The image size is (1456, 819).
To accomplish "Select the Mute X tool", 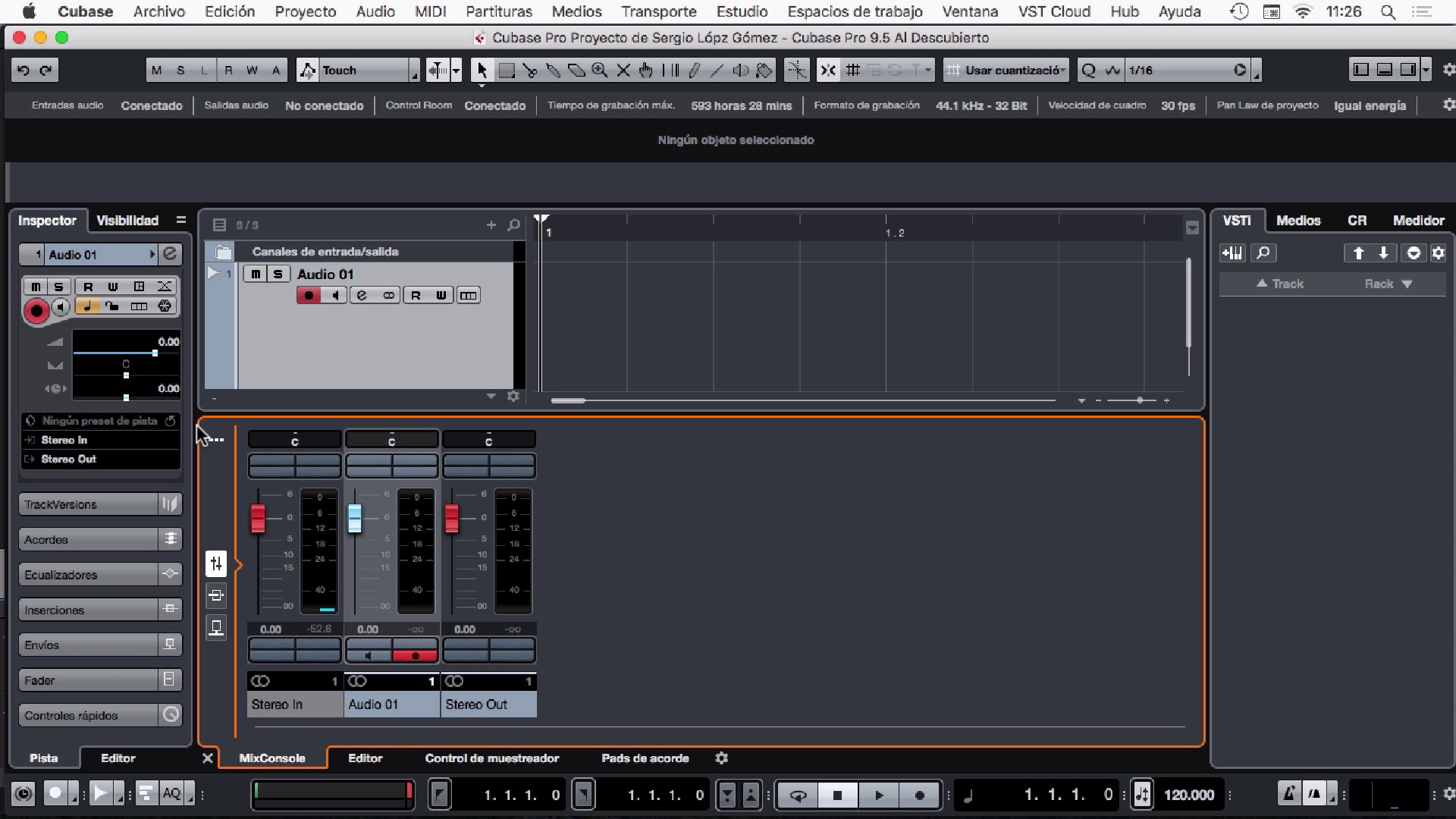I will click(x=623, y=71).
